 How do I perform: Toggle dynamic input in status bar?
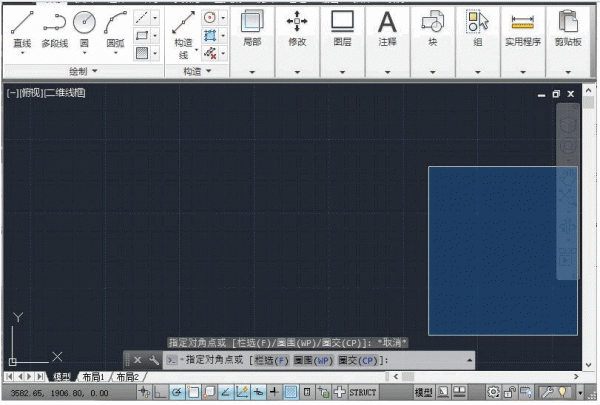click(x=259, y=392)
